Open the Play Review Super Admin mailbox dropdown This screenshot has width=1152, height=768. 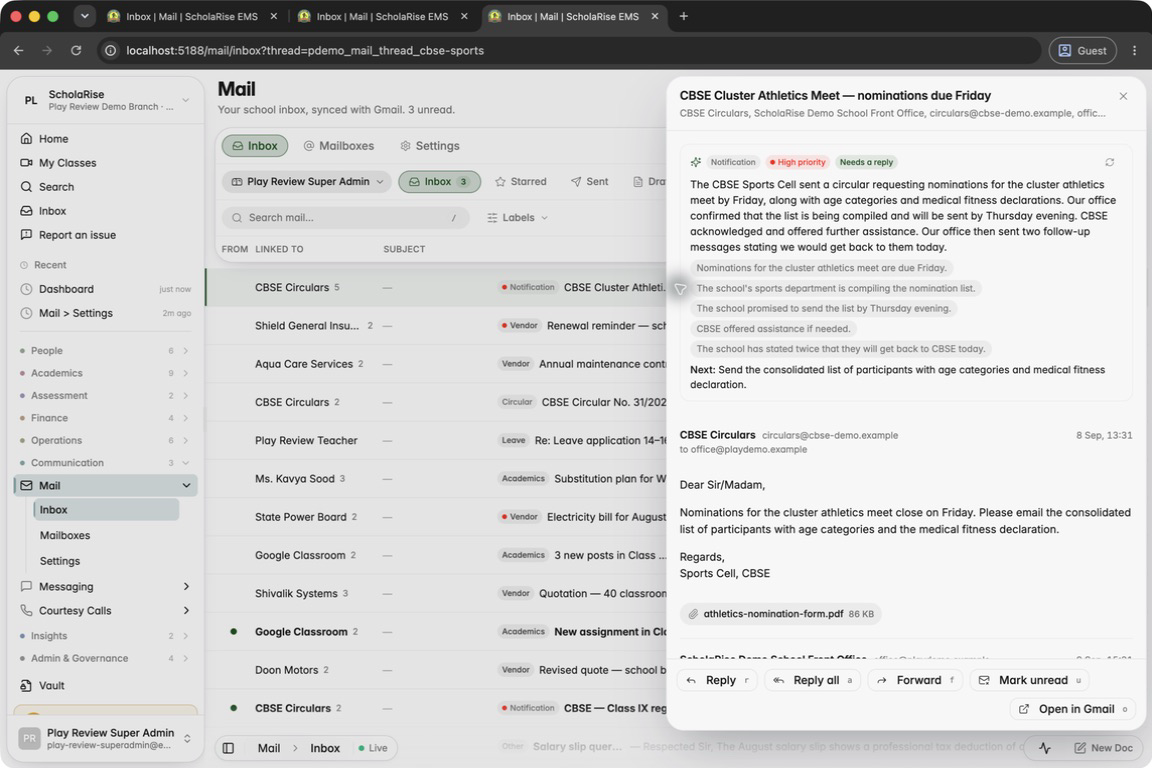point(307,182)
